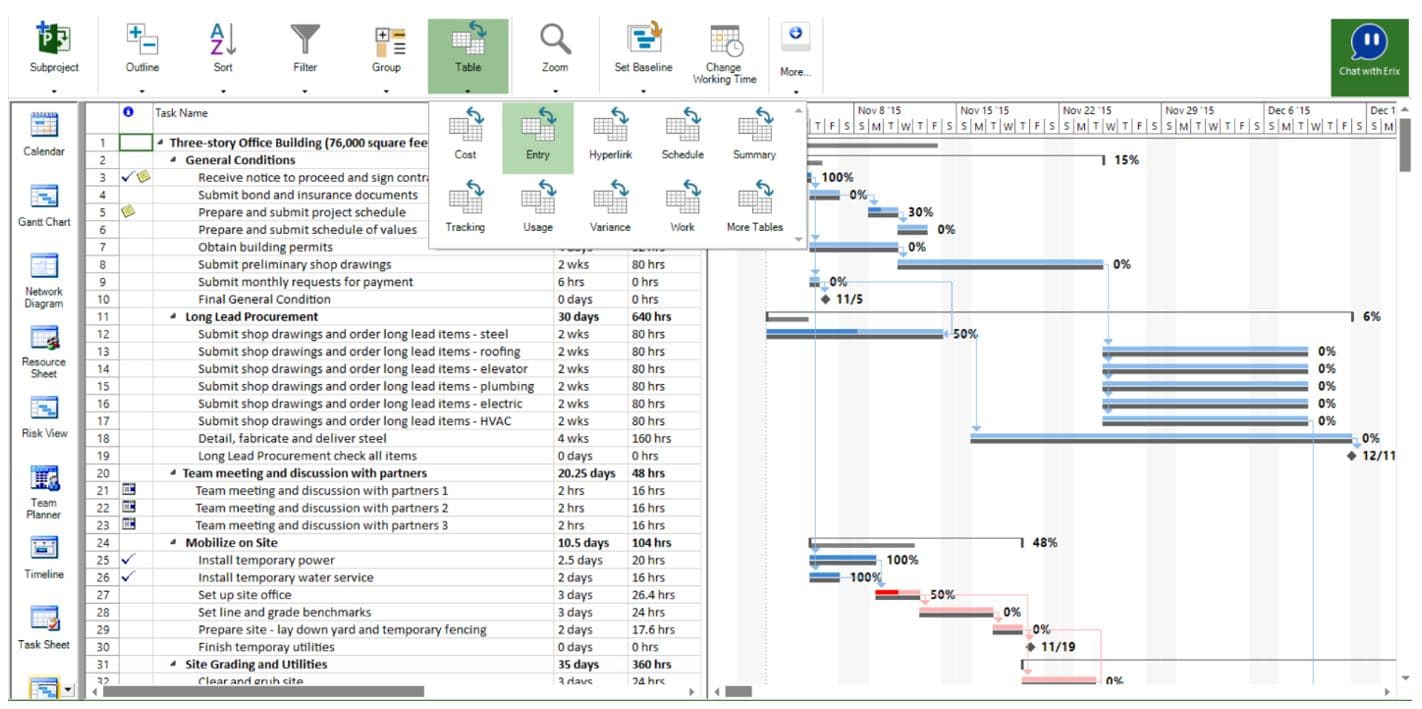The width and height of the screenshot is (1422, 709).
Task: Open the Resource Sheet view
Action: click(42, 345)
